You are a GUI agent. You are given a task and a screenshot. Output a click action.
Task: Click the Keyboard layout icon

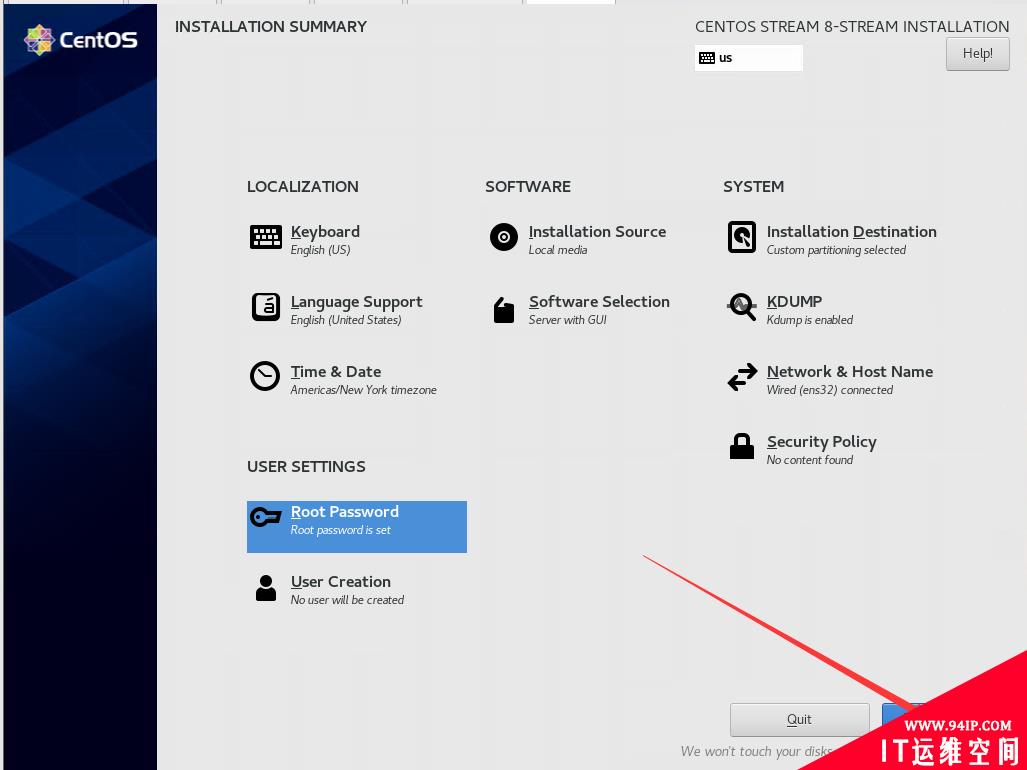pyautogui.click(x=265, y=237)
